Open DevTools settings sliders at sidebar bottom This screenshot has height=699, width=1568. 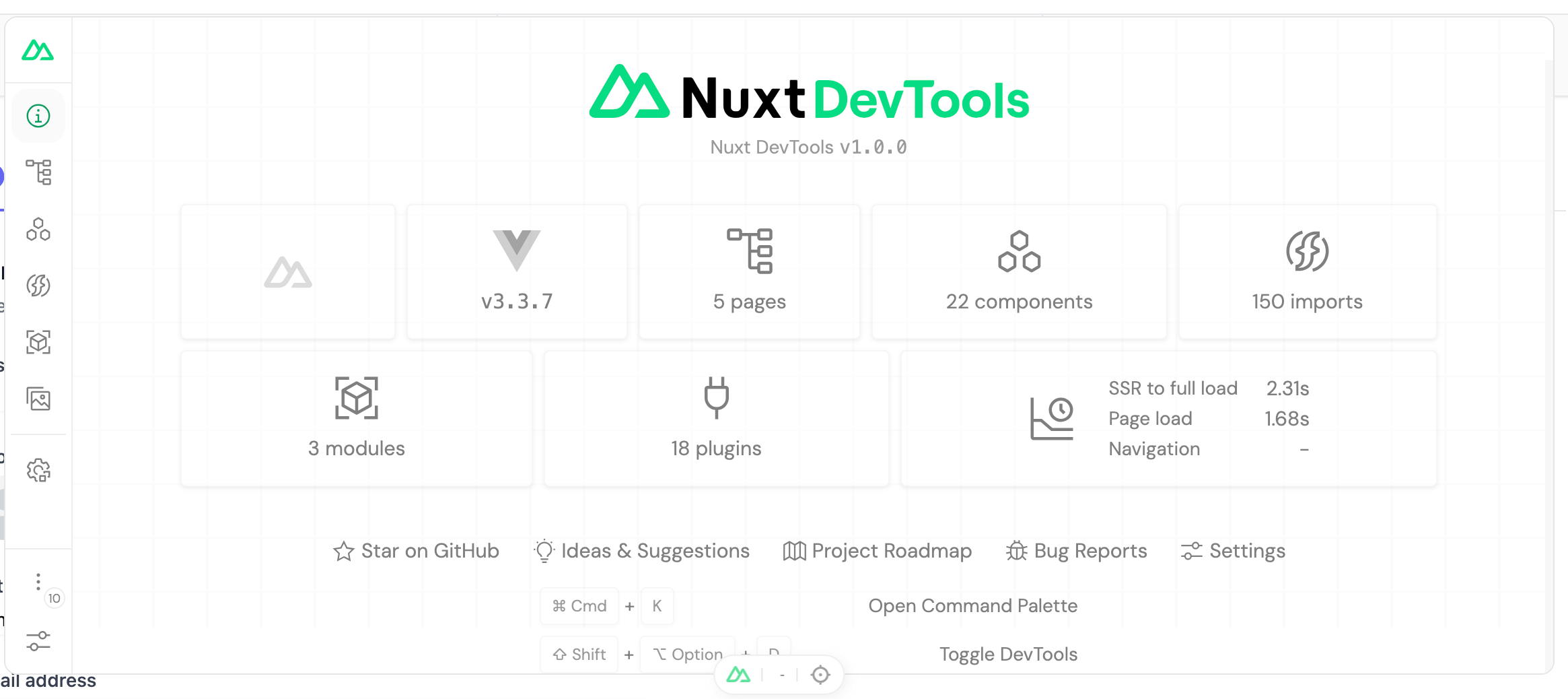pyautogui.click(x=38, y=641)
